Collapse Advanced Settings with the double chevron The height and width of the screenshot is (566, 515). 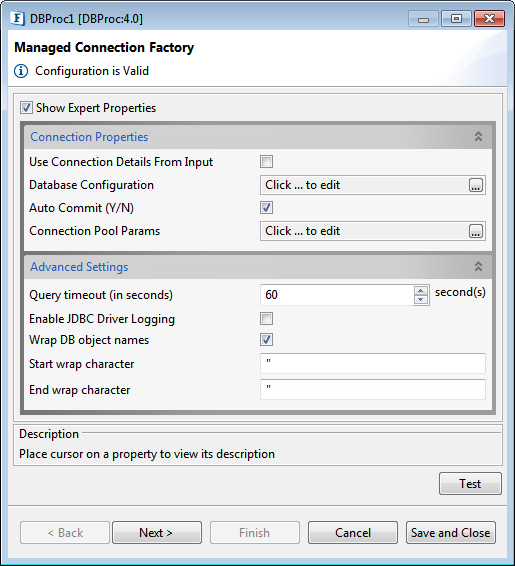(478, 266)
